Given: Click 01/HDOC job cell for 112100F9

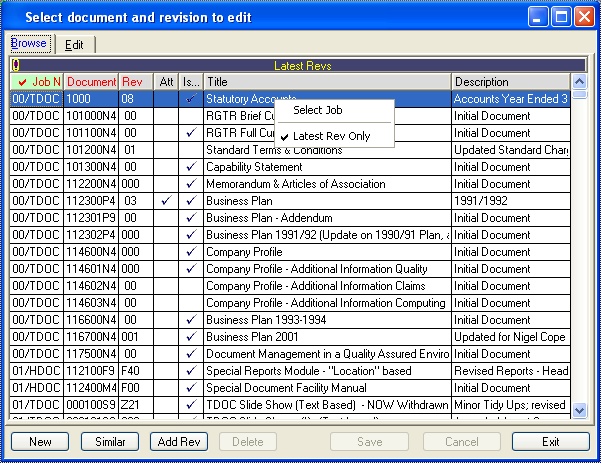Looking at the screenshot, I should [x=36, y=371].
